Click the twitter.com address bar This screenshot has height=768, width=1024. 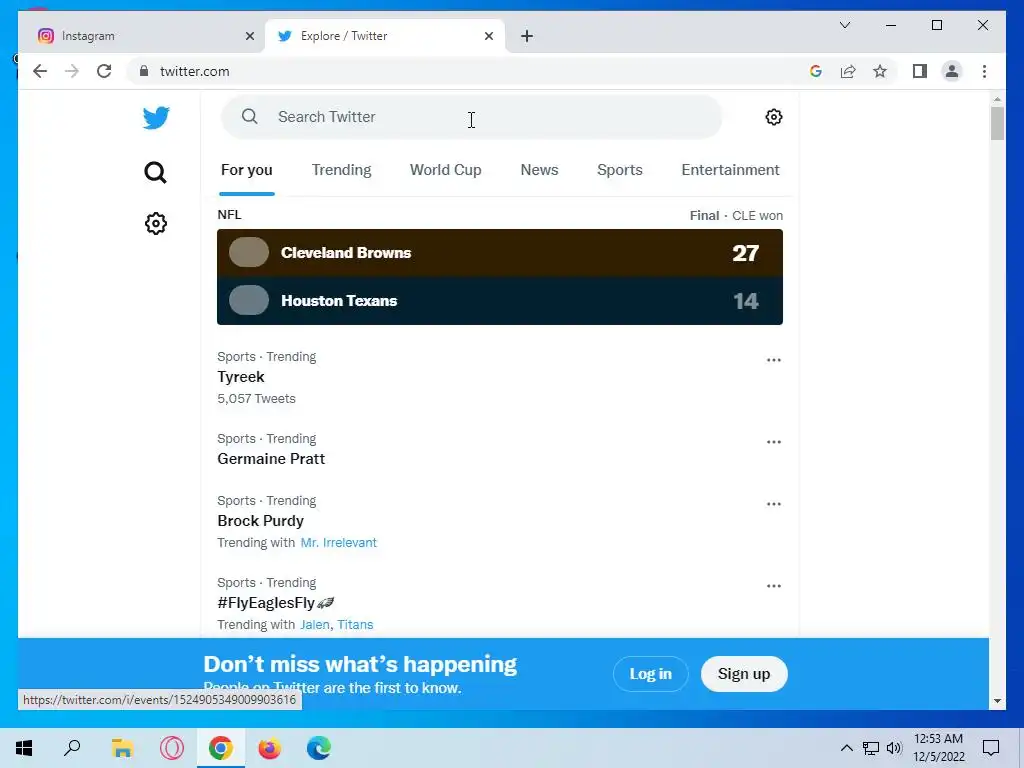(470, 71)
